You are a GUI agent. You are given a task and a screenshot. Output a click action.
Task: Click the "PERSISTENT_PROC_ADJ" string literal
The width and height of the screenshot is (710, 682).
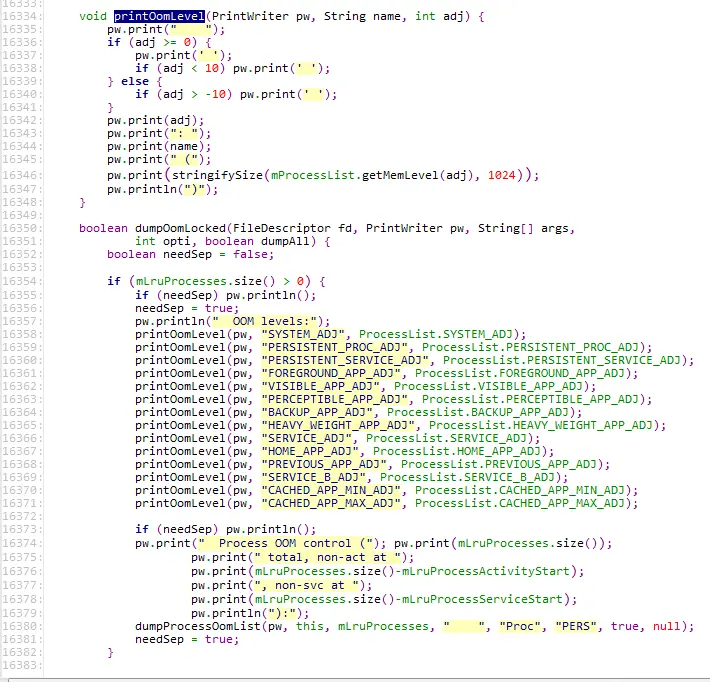[x=335, y=347]
